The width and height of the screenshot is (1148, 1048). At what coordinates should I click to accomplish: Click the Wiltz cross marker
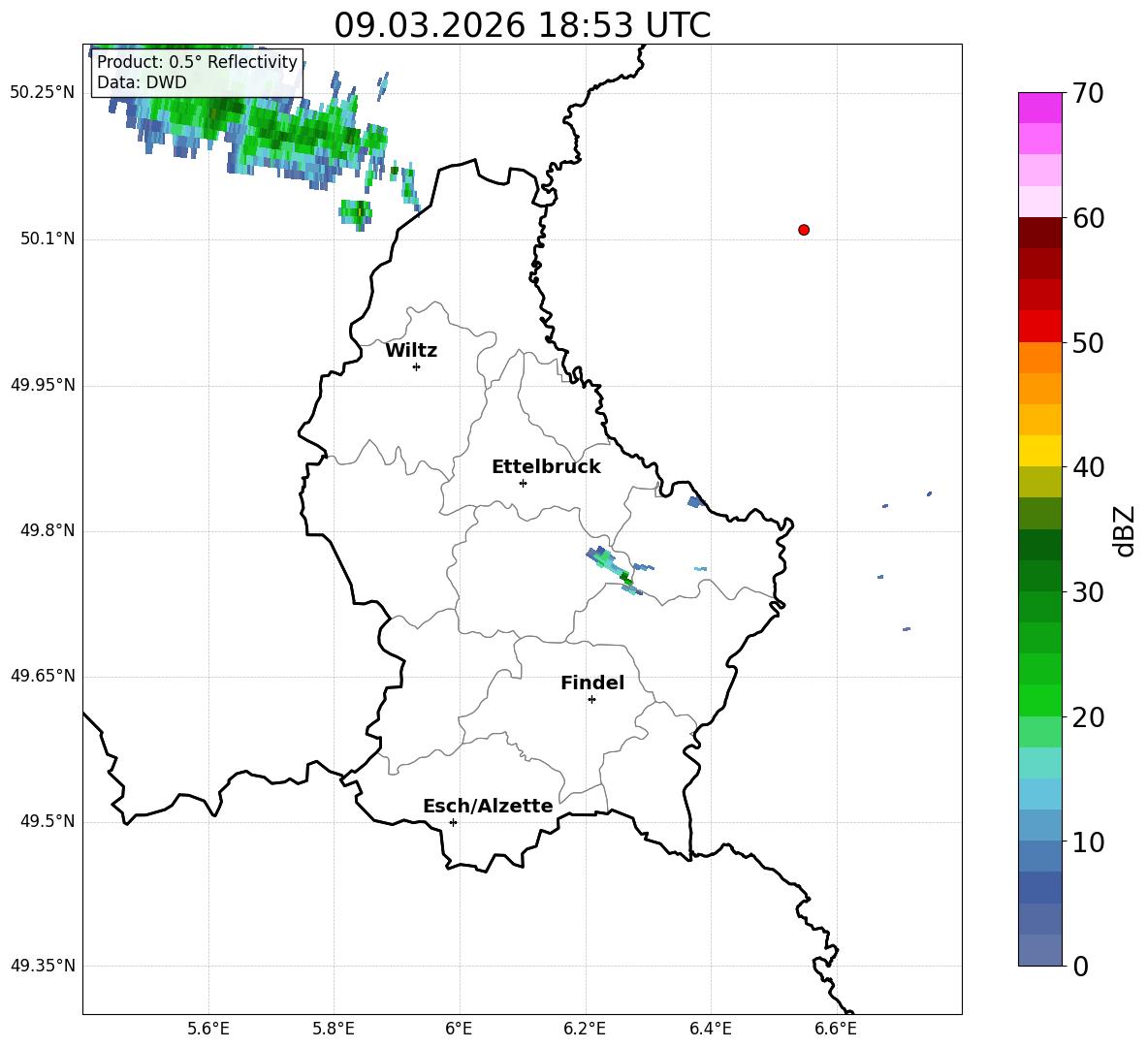(x=416, y=366)
